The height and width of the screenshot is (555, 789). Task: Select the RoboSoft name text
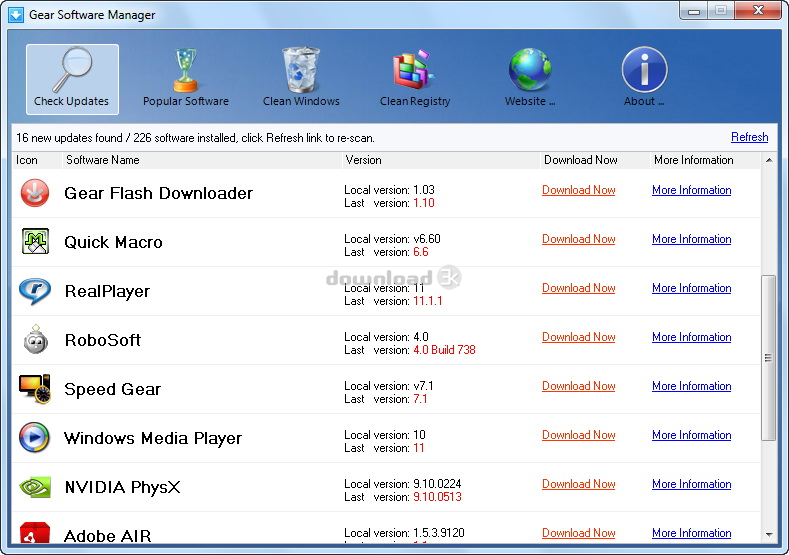coord(103,340)
